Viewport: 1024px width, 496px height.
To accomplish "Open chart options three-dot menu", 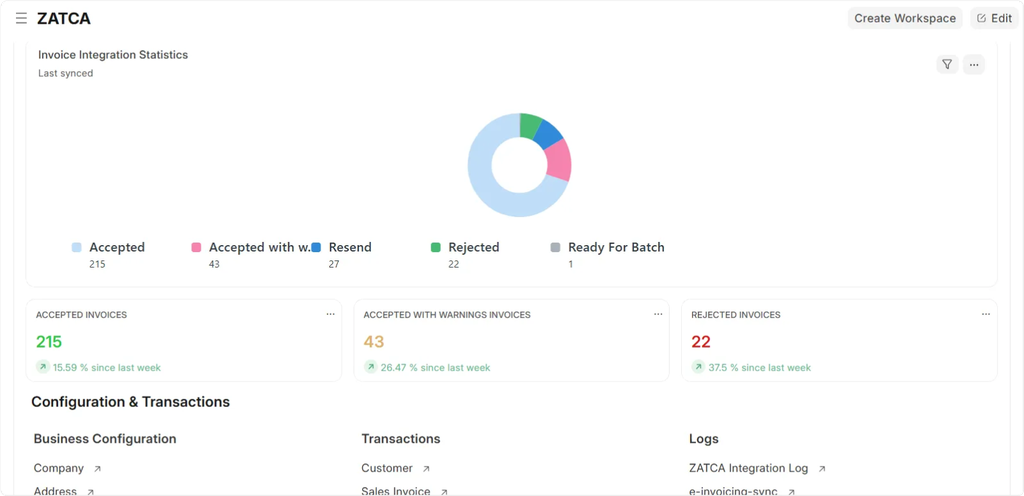I will [x=974, y=64].
